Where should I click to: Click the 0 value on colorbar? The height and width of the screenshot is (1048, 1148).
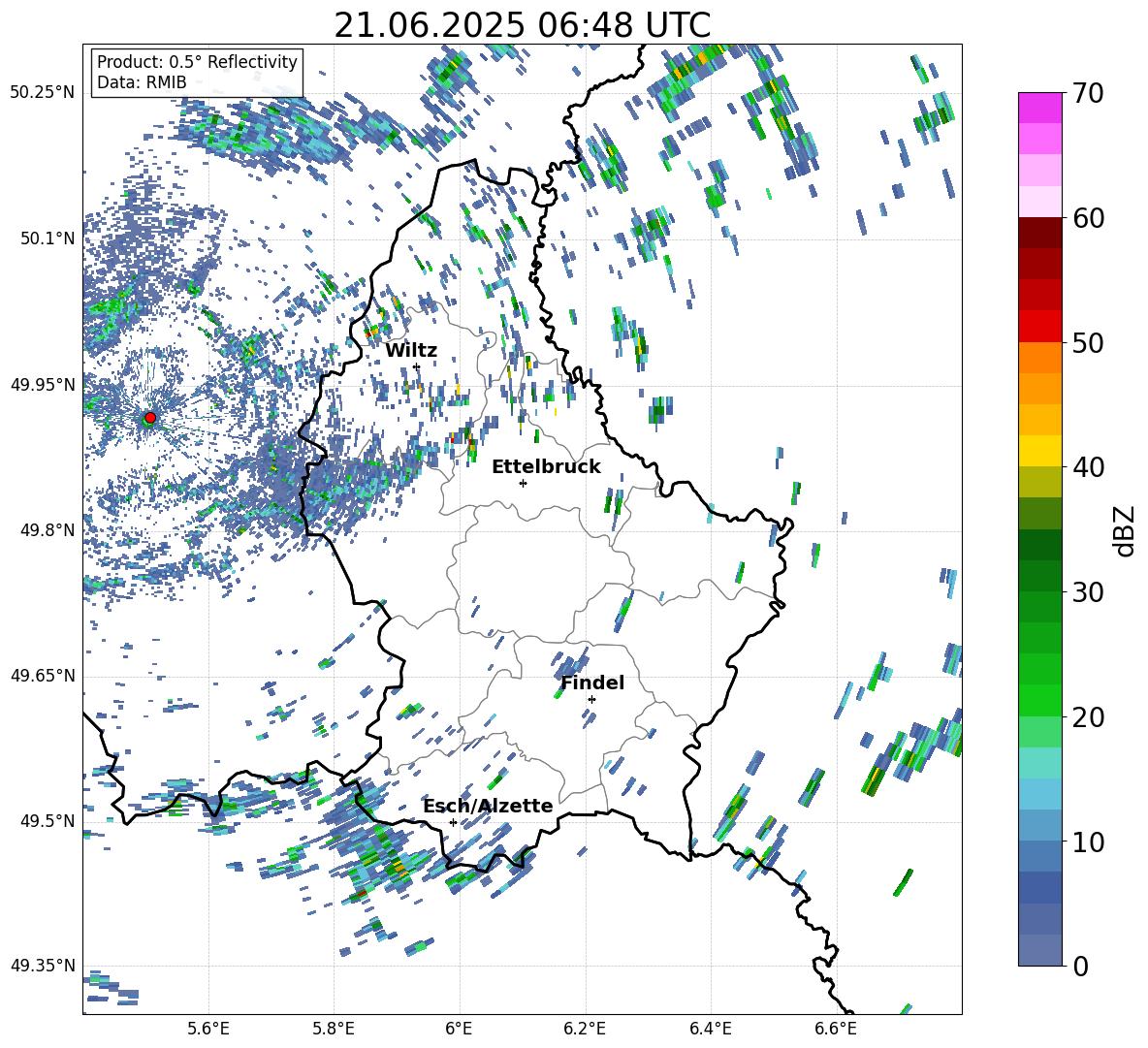click(x=1080, y=966)
